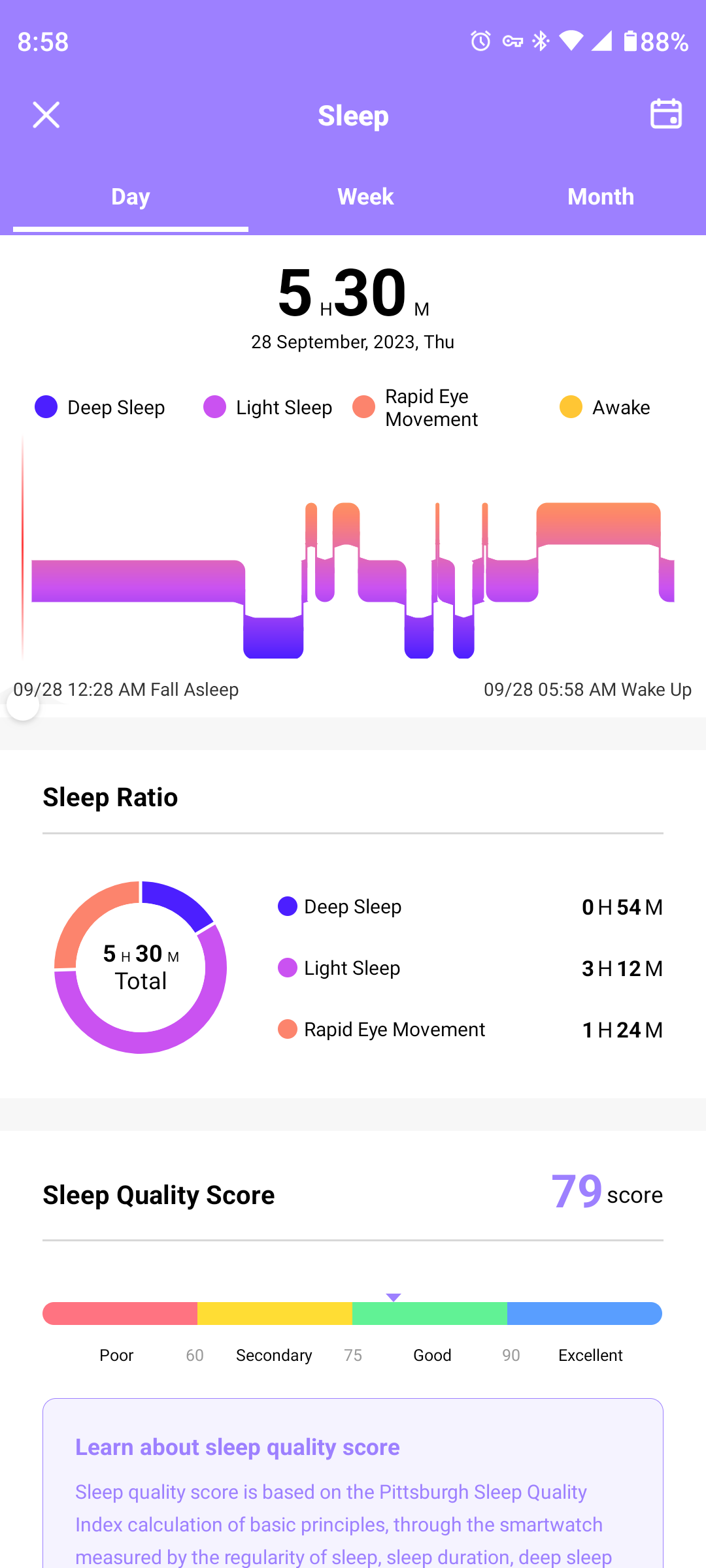
Task: Tap the 79 sleep quality score value
Action: pos(577,1192)
